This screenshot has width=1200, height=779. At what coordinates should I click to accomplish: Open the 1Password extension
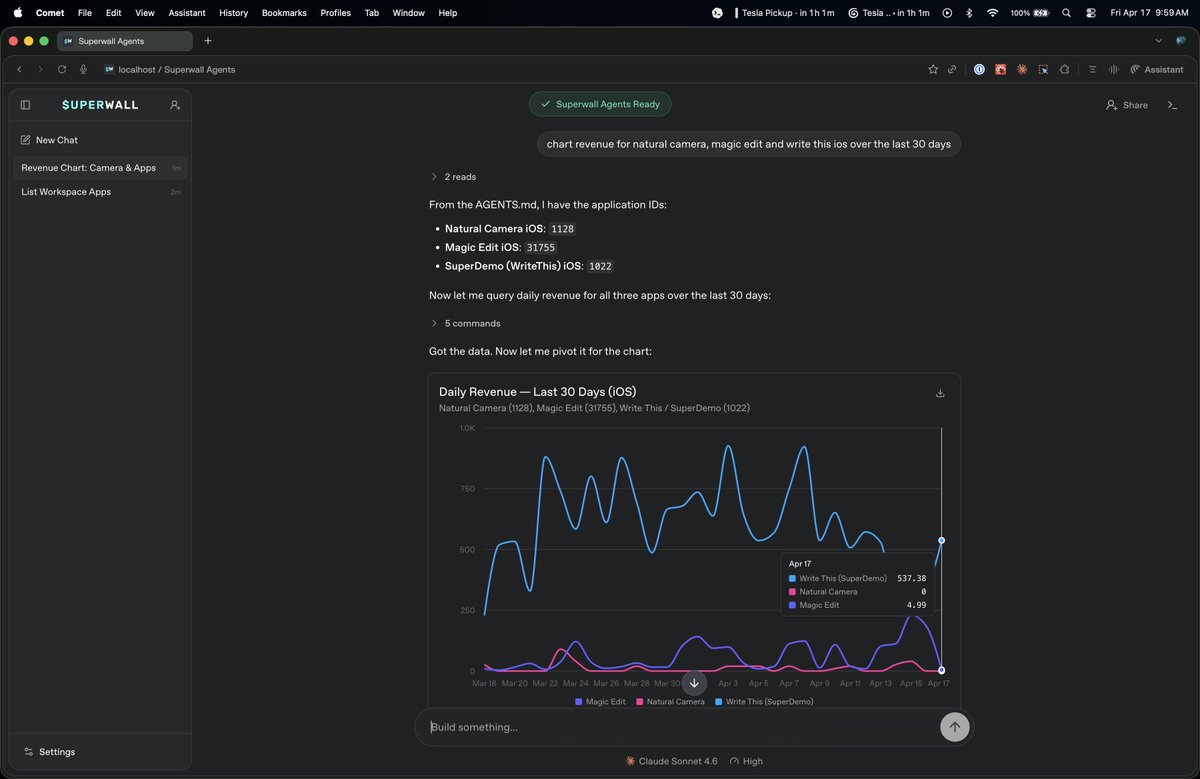click(x=979, y=69)
